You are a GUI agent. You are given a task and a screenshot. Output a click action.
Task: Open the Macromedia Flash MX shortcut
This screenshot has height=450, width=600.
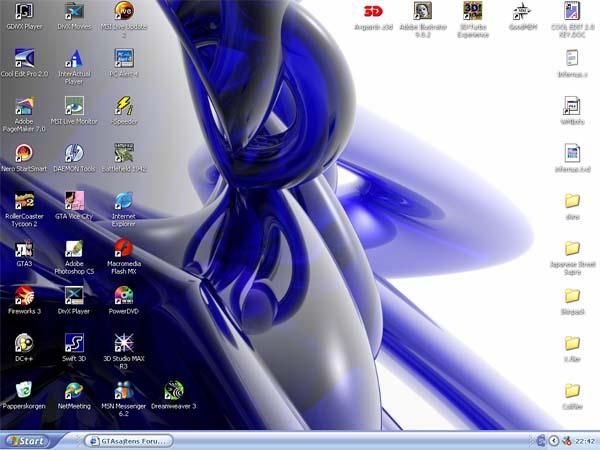(x=124, y=248)
